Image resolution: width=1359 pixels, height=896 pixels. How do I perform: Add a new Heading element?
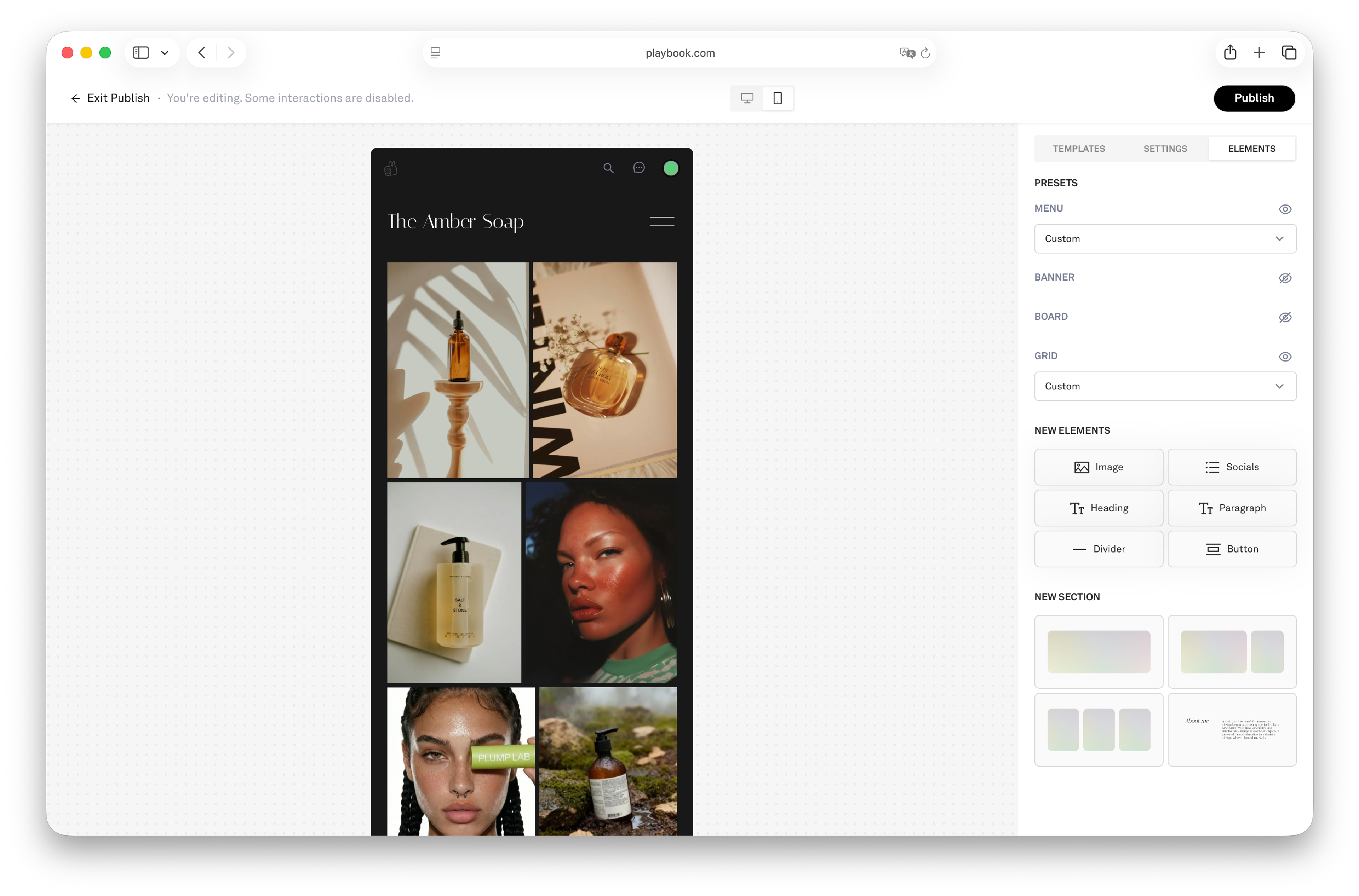coord(1098,508)
